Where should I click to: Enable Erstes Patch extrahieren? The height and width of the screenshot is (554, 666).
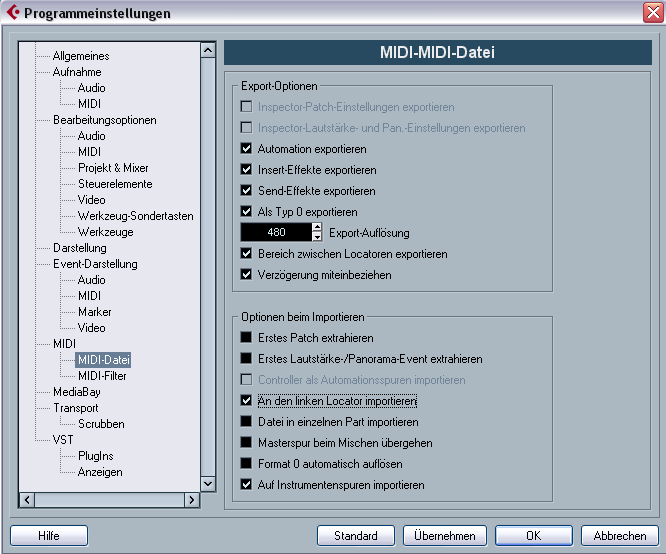pos(246,337)
